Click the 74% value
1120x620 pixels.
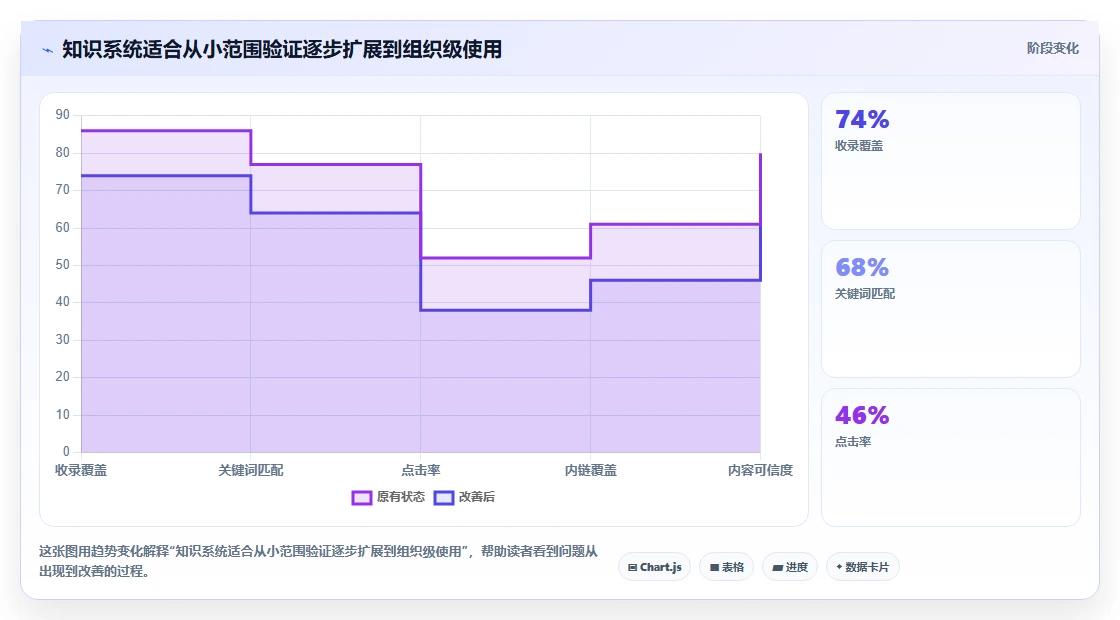(862, 119)
